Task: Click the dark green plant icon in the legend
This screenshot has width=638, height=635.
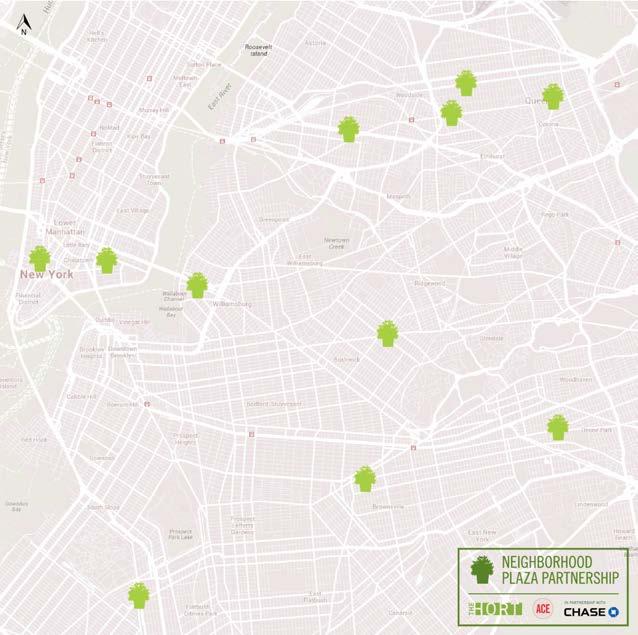Action: tap(482, 570)
